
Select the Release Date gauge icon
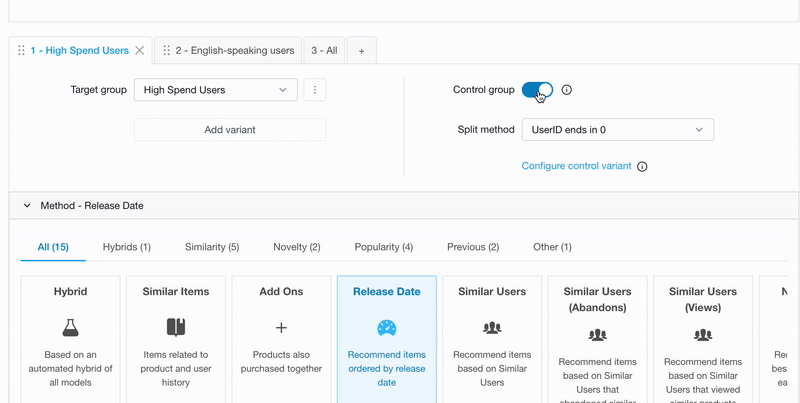click(x=387, y=328)
